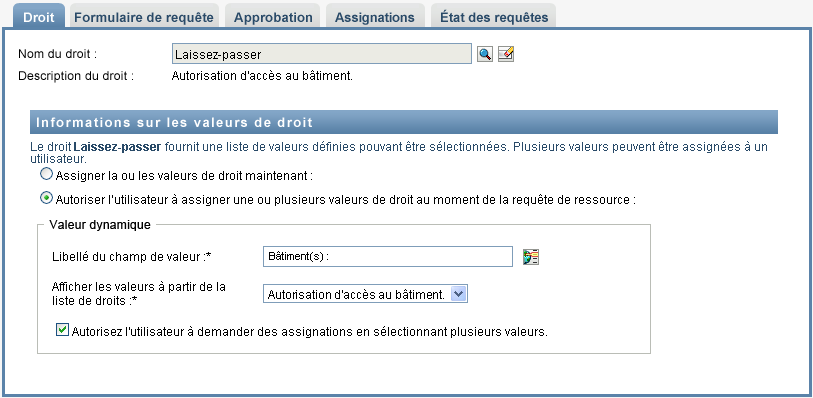Click the description 'Autorisation d'accès au bâtiment.' text
Screen dimensions: 813x398
click(x=262, y=76)
